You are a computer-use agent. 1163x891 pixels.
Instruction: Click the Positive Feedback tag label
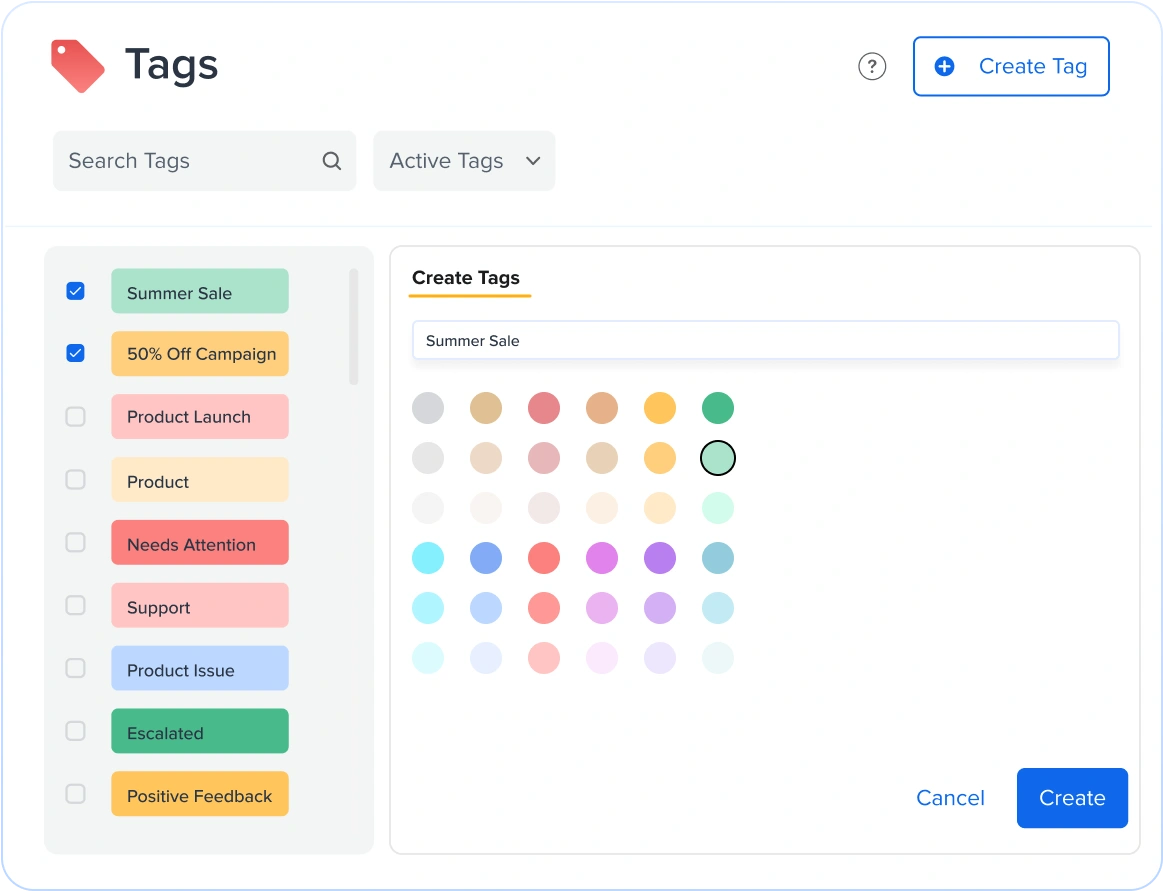pyautogui.click(x=199, y=795)
